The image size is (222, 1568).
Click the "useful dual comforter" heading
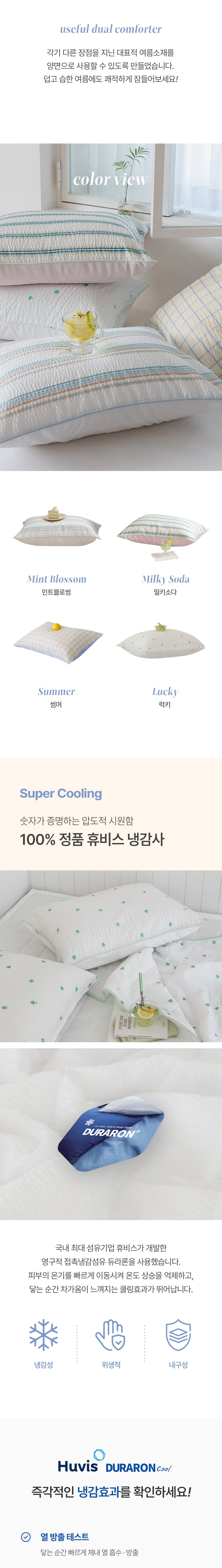coord(111,29)
